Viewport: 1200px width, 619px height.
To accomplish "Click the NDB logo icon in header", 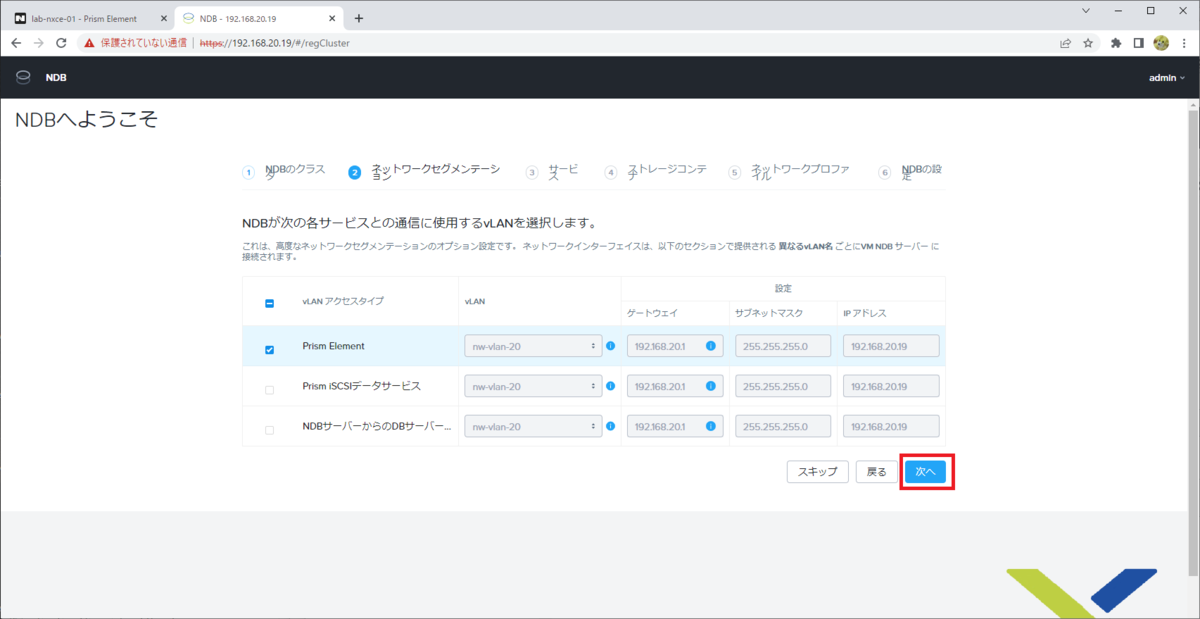I will click(x=23, y=77).
